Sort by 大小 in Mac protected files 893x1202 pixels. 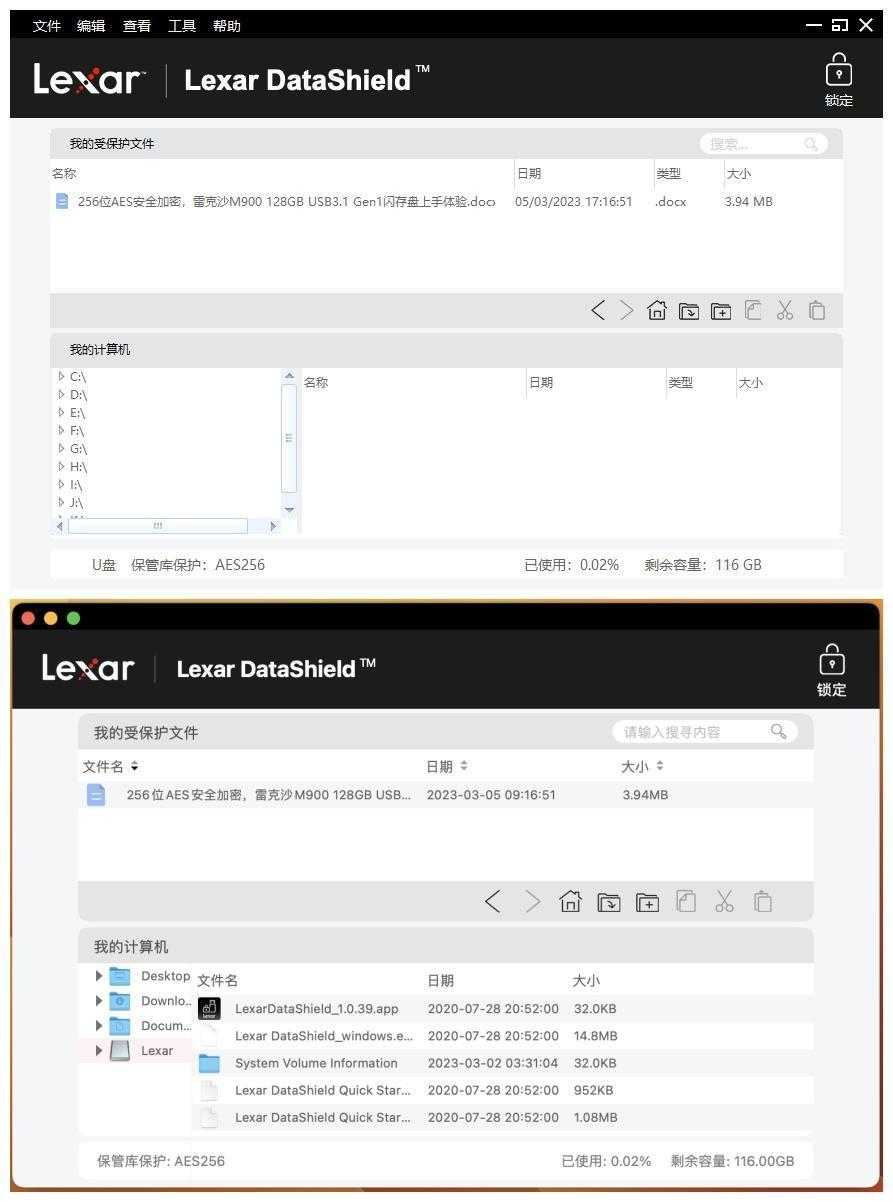(x=642, y=767)
